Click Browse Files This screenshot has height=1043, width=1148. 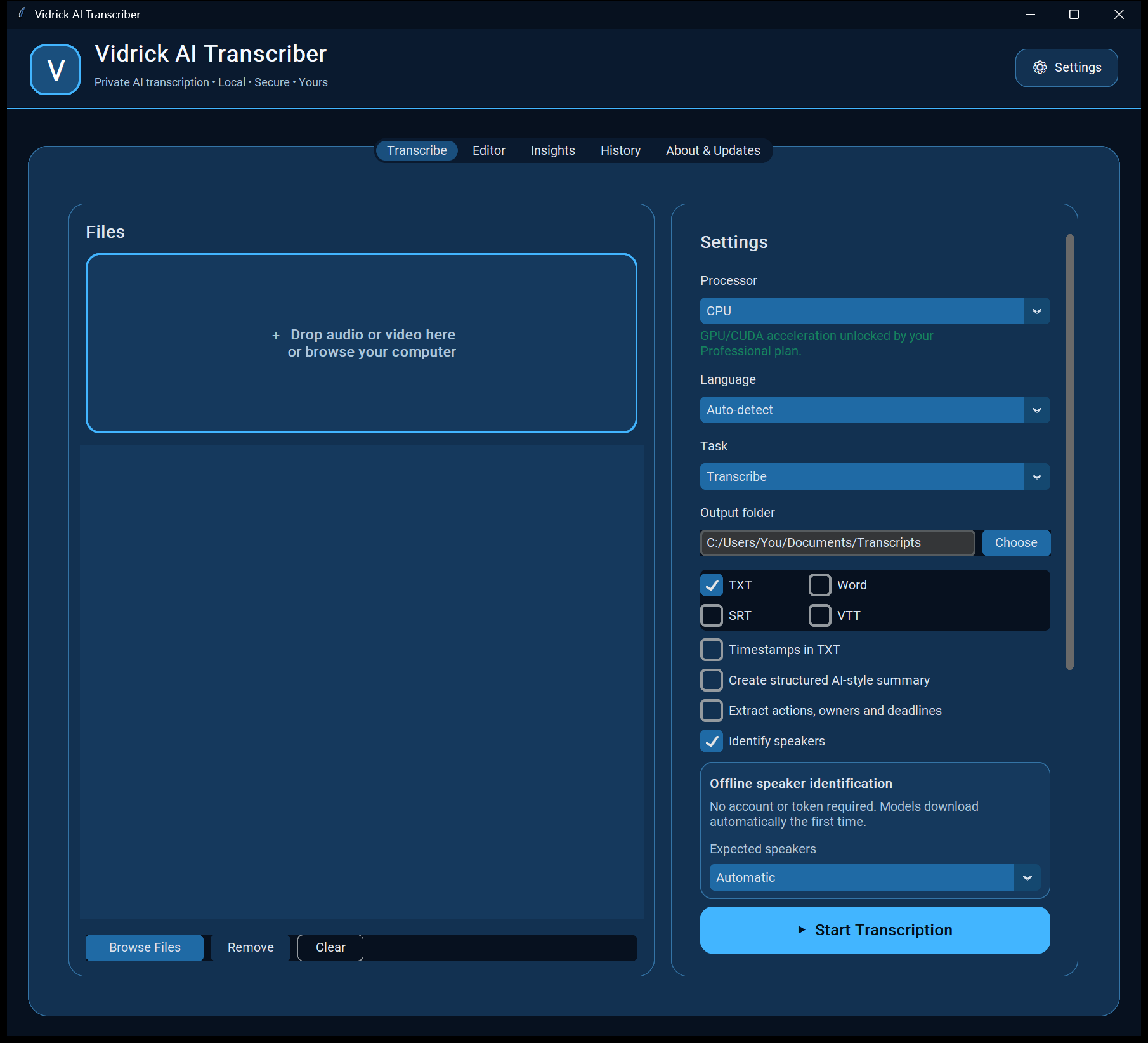click(x=145, y=948)
